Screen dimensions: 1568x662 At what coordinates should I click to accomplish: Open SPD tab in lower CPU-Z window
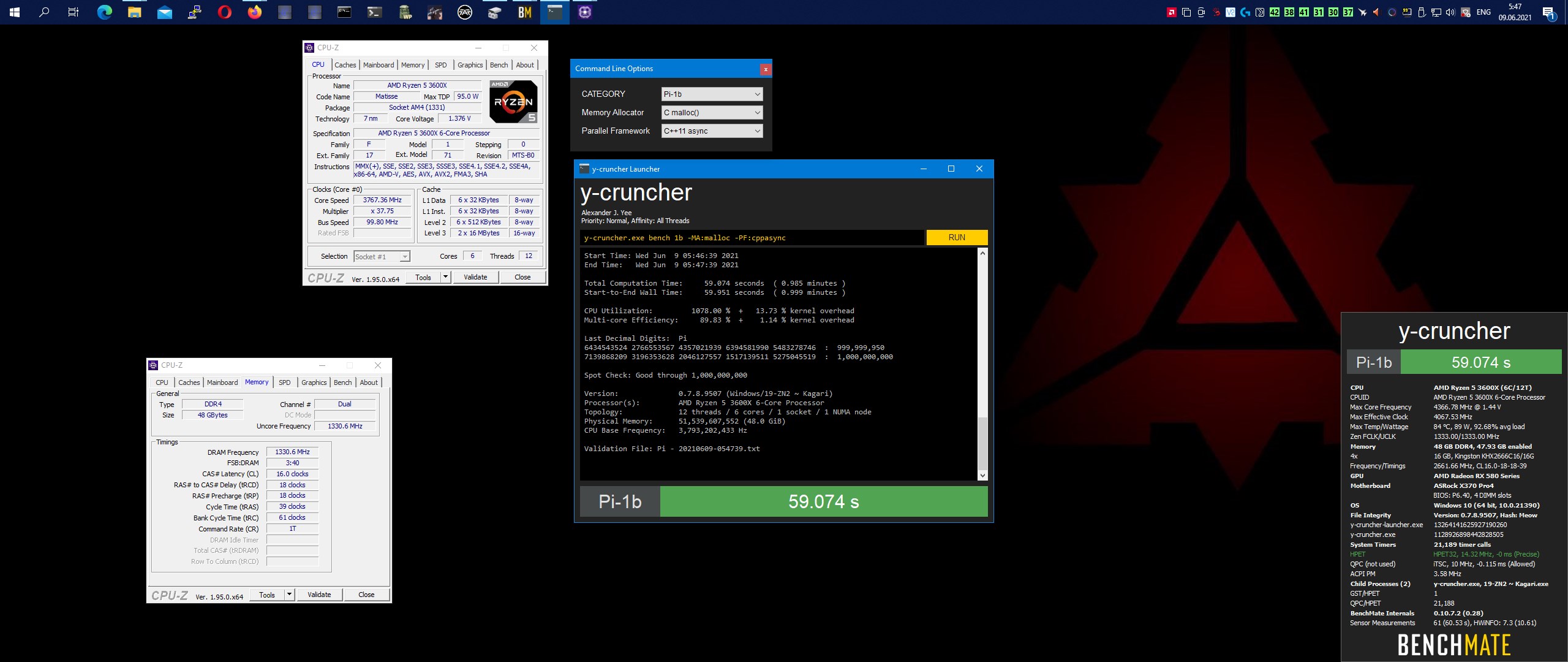[x=285, y=382]
